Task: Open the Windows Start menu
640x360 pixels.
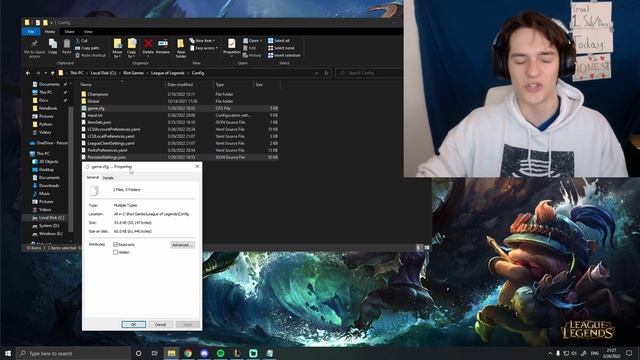Action: 8,353
